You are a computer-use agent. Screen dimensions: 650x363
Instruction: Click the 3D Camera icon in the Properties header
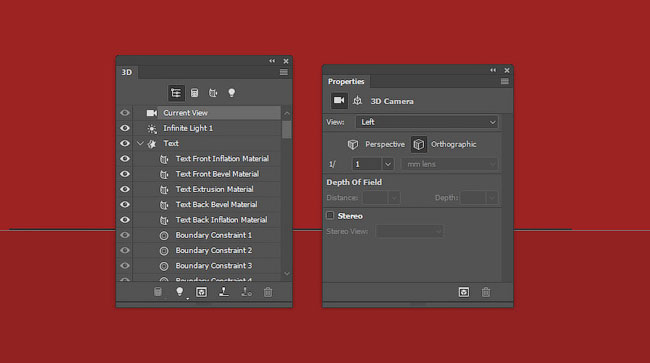click(339, 101)
